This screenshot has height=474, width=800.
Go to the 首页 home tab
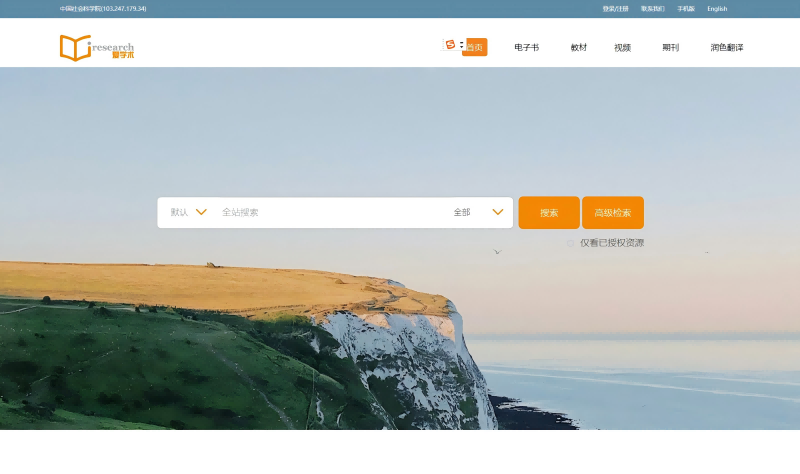click(x=475, y=47)
